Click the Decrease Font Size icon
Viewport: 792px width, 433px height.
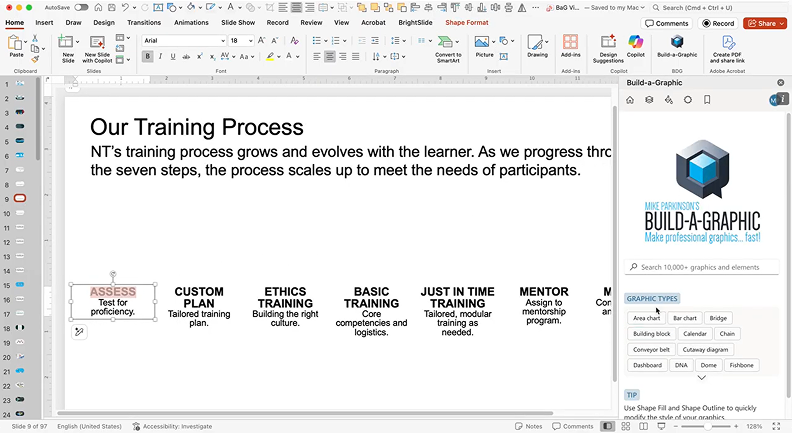pyautogui.click(x=275, y=40)
